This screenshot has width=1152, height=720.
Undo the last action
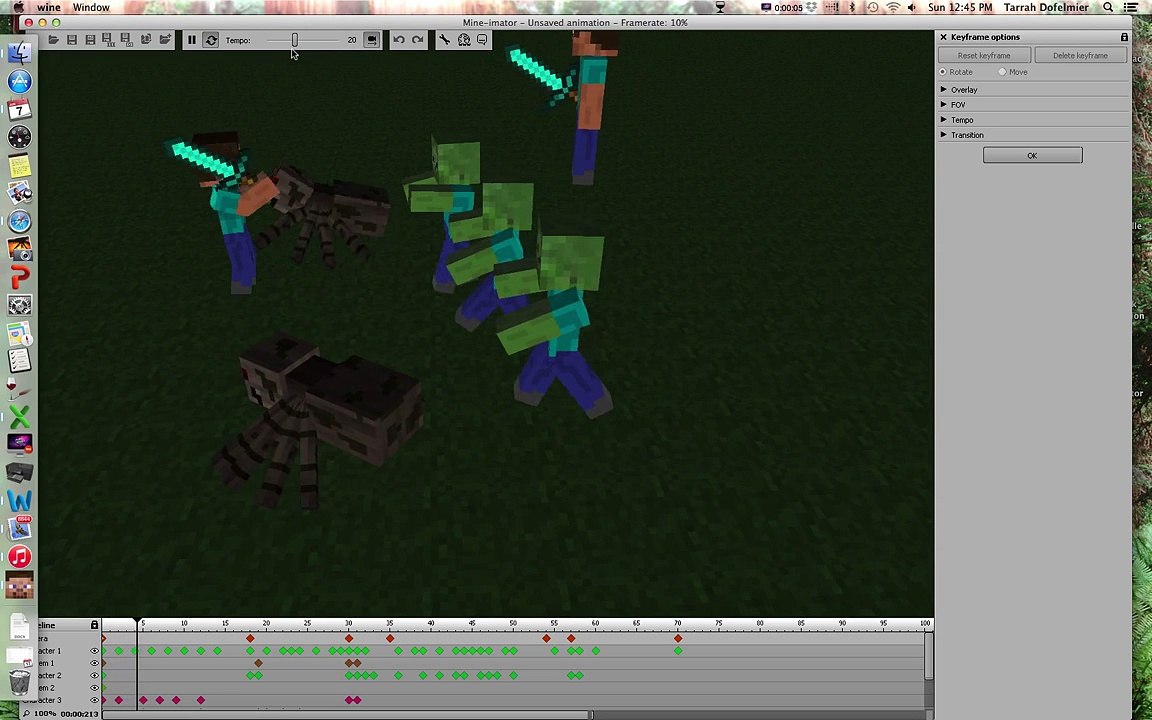[399, 40]
